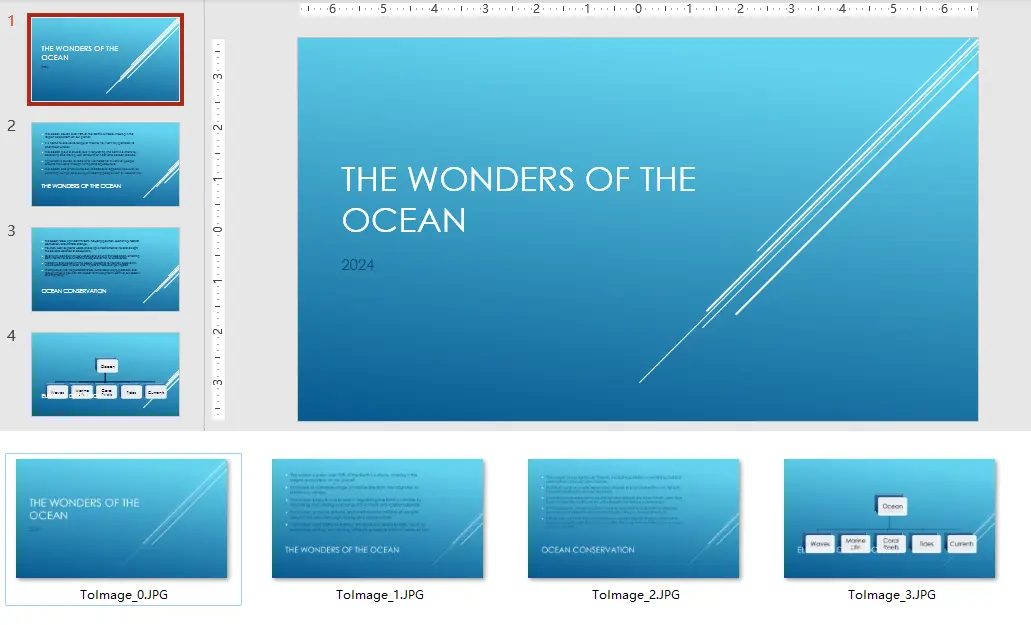
Task: Click slide number 1 in the slide panel
Action: pyautogui.click(x=12, y=21)
